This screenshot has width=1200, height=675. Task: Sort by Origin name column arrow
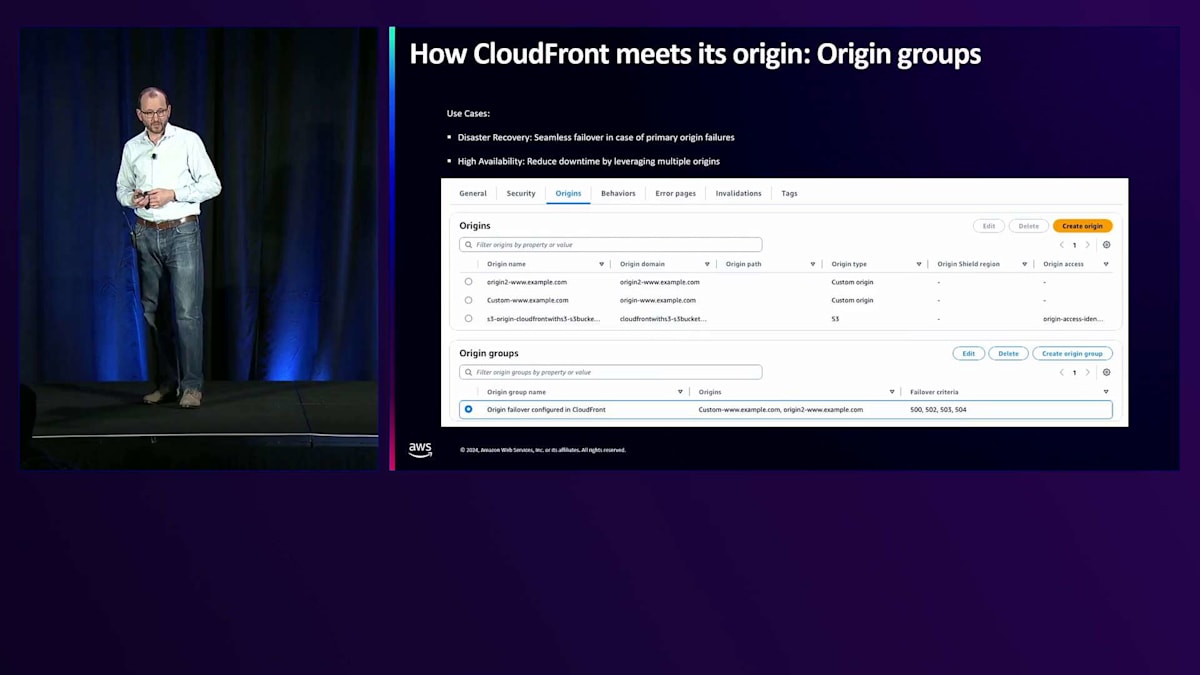click(602, 264)
